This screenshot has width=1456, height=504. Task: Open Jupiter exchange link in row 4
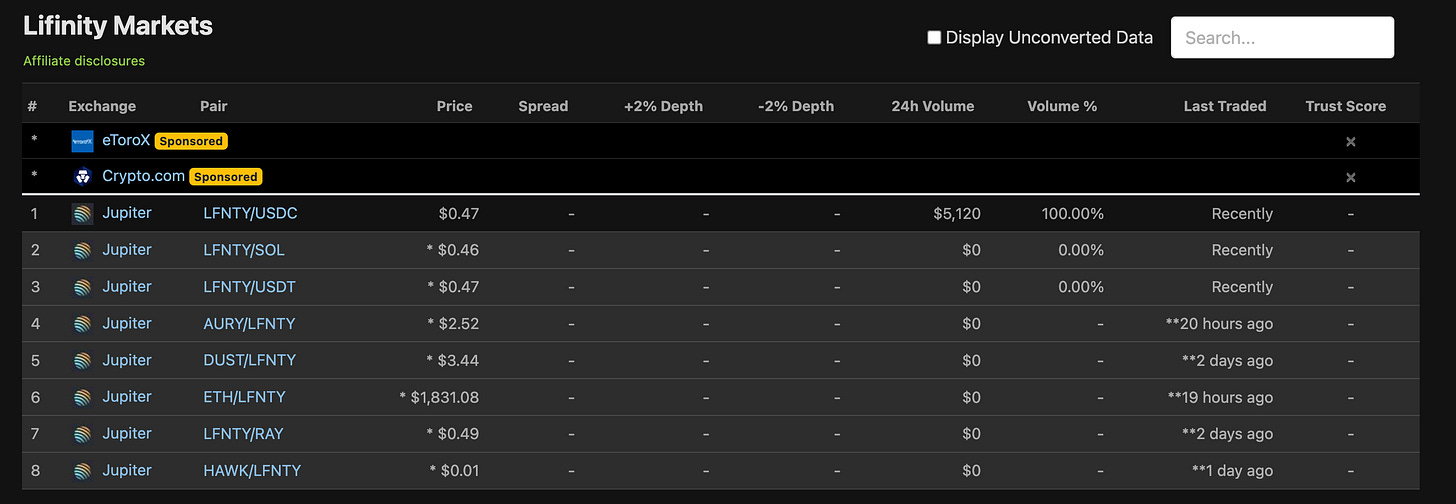tap(127, 323)
